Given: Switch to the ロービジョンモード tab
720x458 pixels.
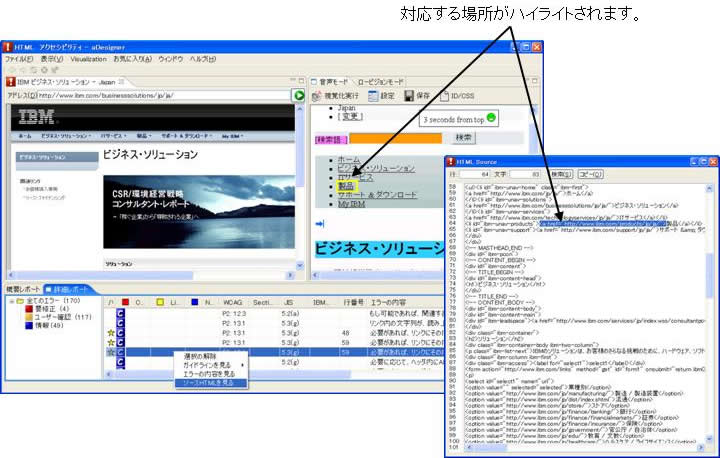Looking at the screenshot, I should pyautogui.click(x=380, y=82).
